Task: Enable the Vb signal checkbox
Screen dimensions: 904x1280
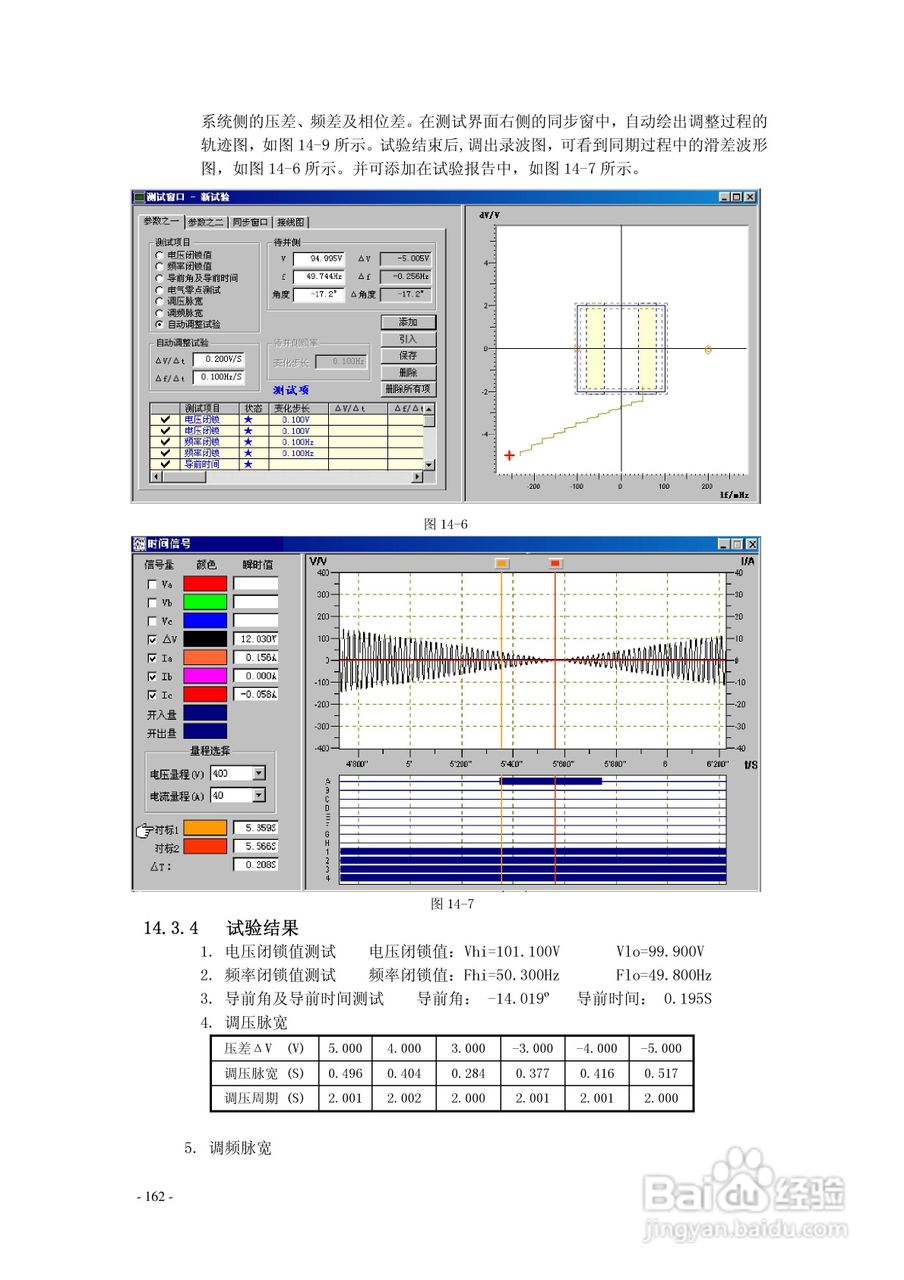Action: [x=152, y=603]
